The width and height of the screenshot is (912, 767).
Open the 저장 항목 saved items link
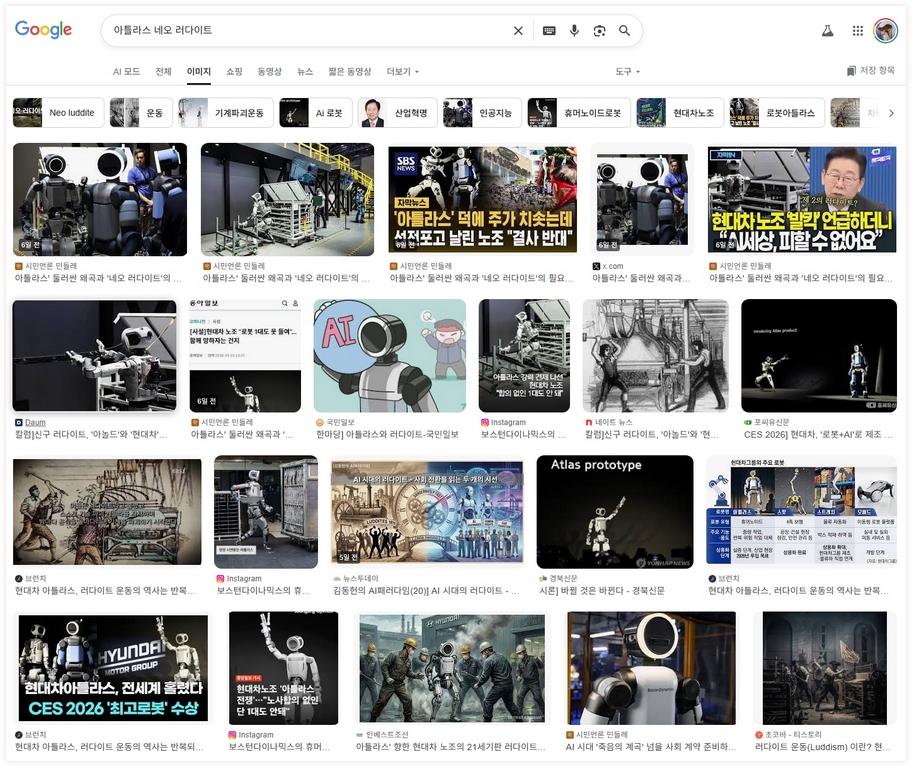pyautogui.click(x=871, y=71)
